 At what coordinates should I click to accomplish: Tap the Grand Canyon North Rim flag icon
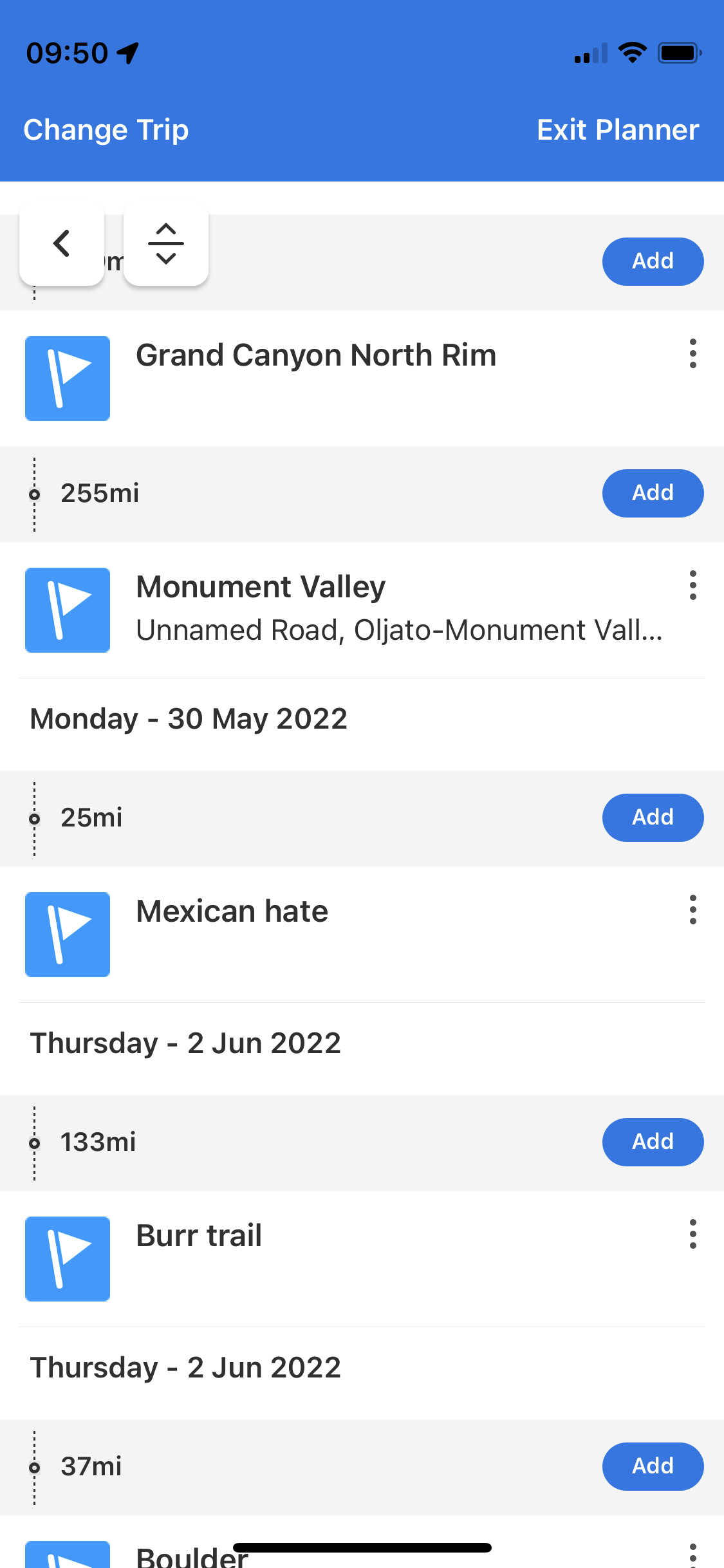click(68, 378)
